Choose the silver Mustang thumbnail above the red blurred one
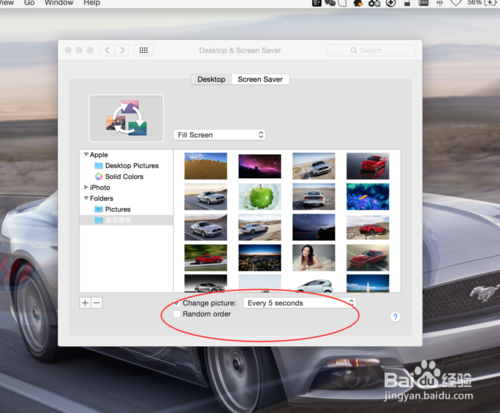This screenshot has width=500, height=413. pos(206,227)
